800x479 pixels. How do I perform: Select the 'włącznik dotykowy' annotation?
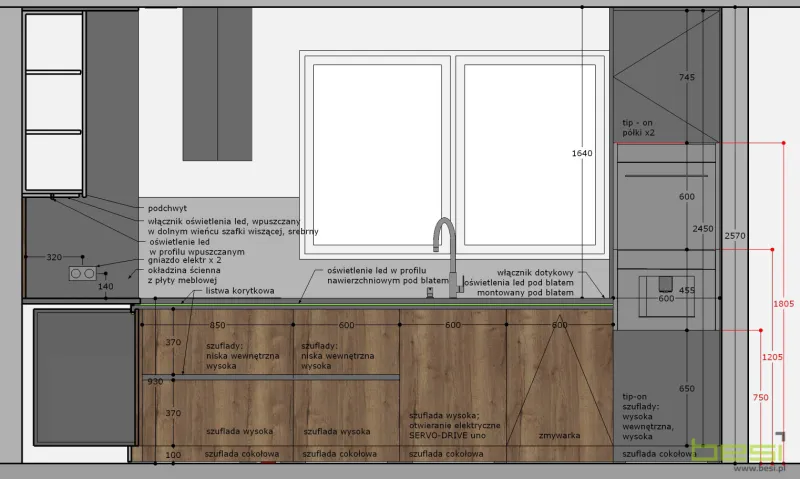point(535,272)
